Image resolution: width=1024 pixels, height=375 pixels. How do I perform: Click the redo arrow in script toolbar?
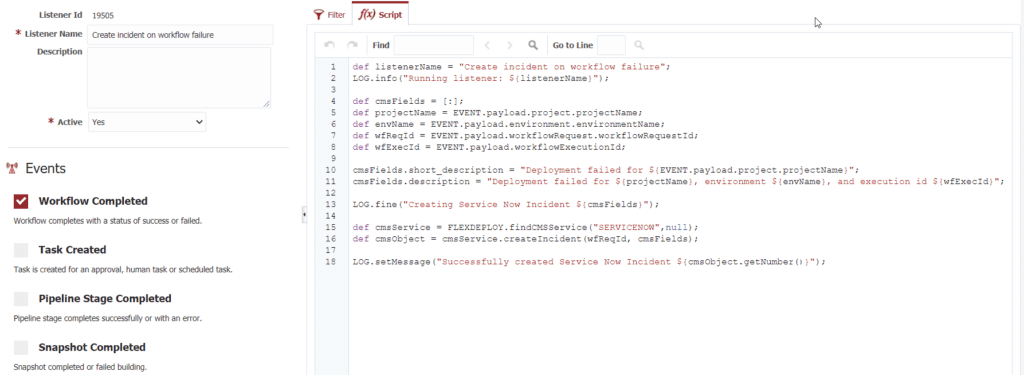tap(352, 45)
